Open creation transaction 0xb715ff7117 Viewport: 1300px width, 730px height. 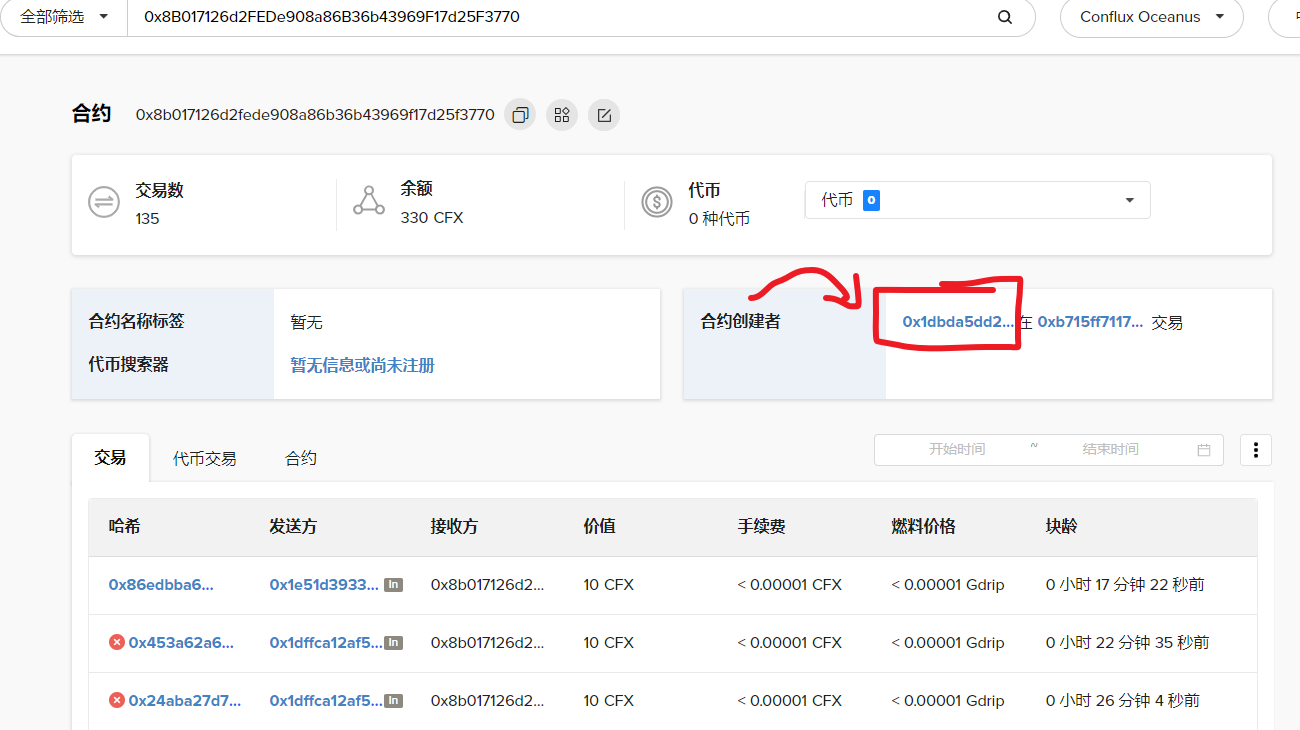(1090, 322)
